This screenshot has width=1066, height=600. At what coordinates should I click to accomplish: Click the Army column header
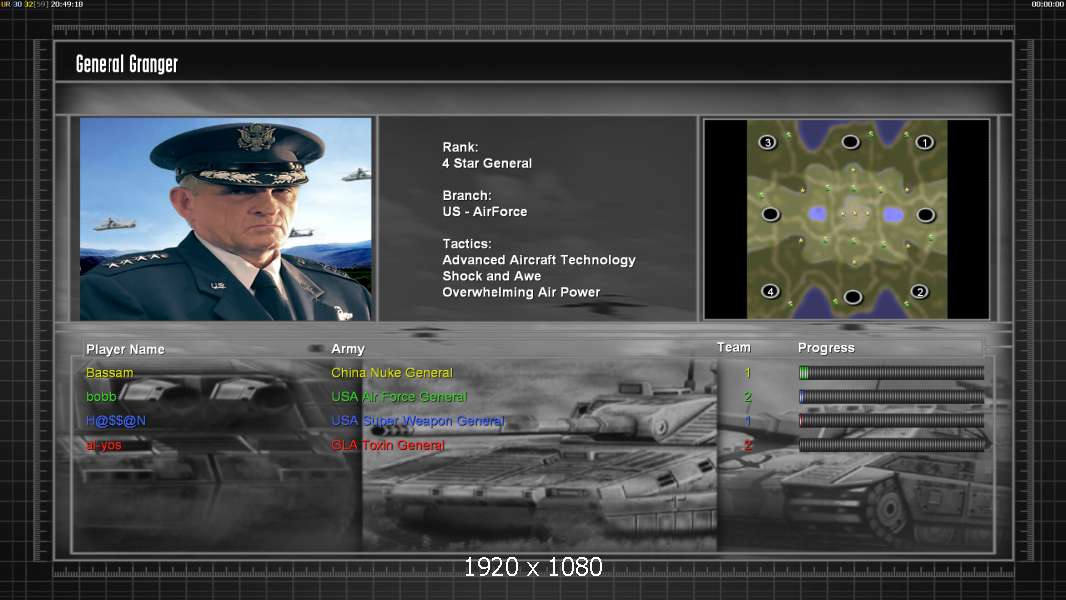click(348, 349)
